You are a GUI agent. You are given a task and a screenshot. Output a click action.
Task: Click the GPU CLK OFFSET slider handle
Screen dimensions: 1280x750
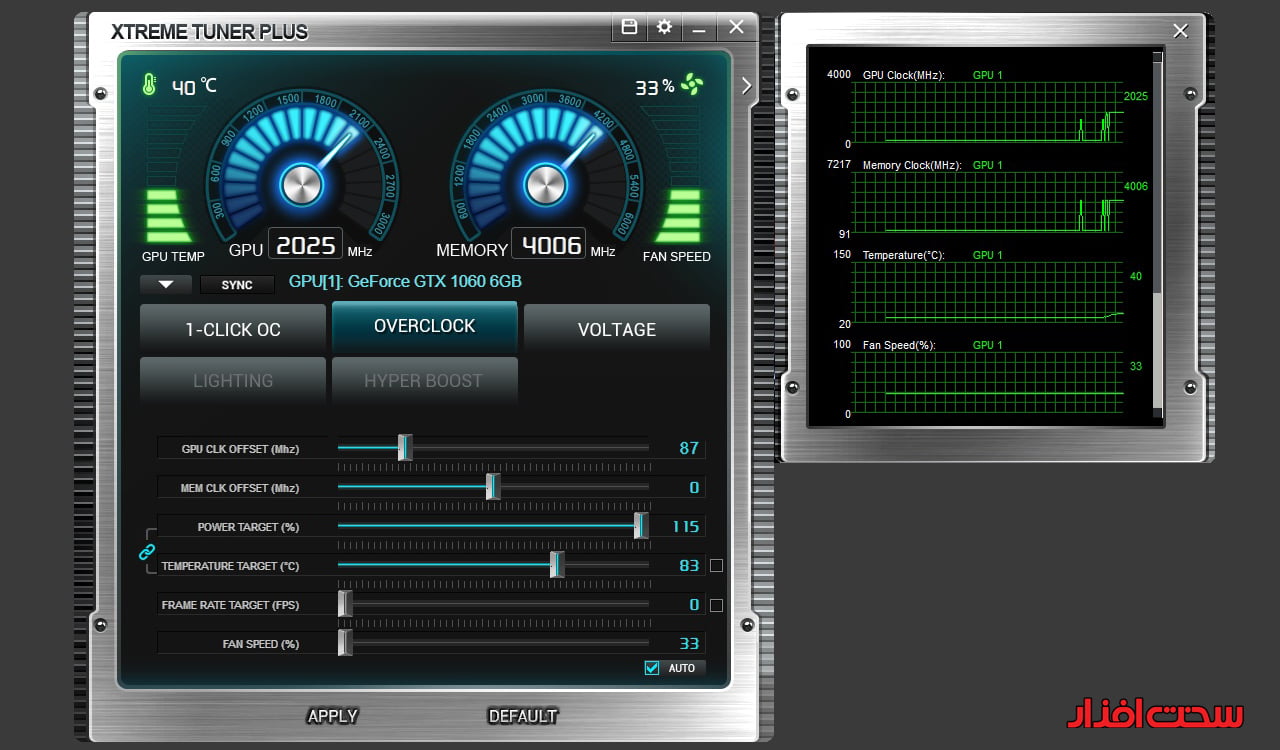click(x=405, y=448)
